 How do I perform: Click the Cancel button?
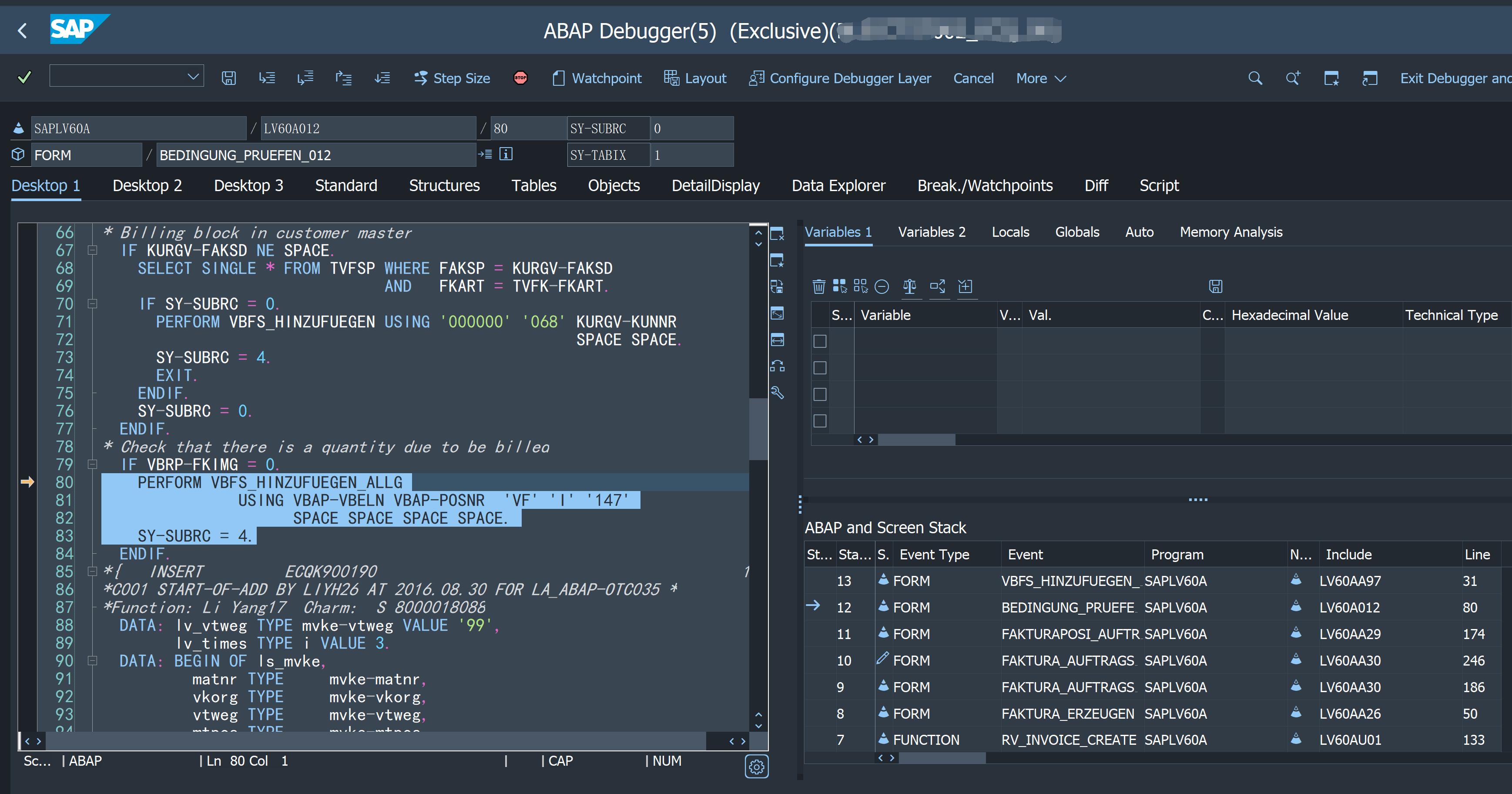pos(973,78)
